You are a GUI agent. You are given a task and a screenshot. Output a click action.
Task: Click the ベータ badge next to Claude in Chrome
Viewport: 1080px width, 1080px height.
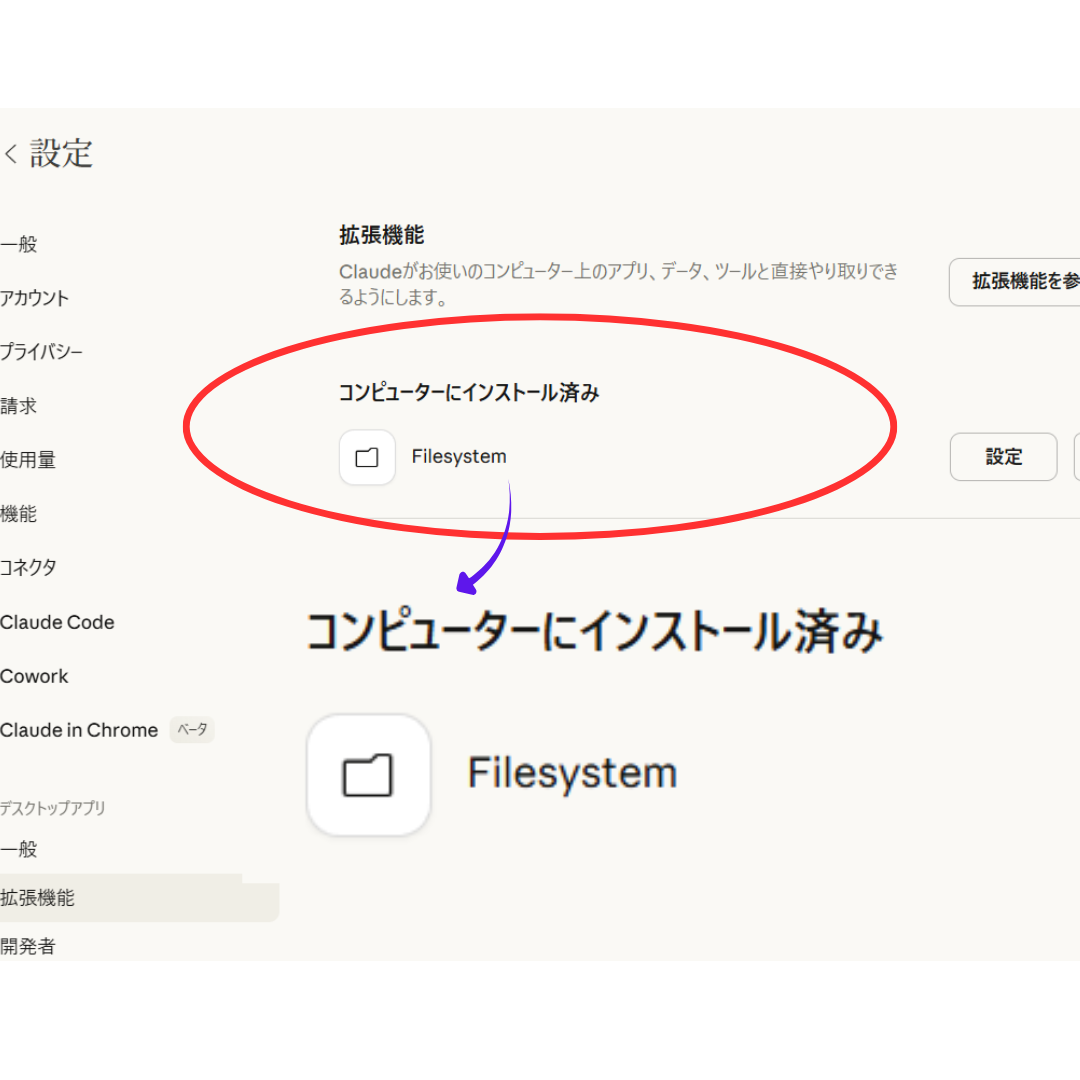[192, 730]
